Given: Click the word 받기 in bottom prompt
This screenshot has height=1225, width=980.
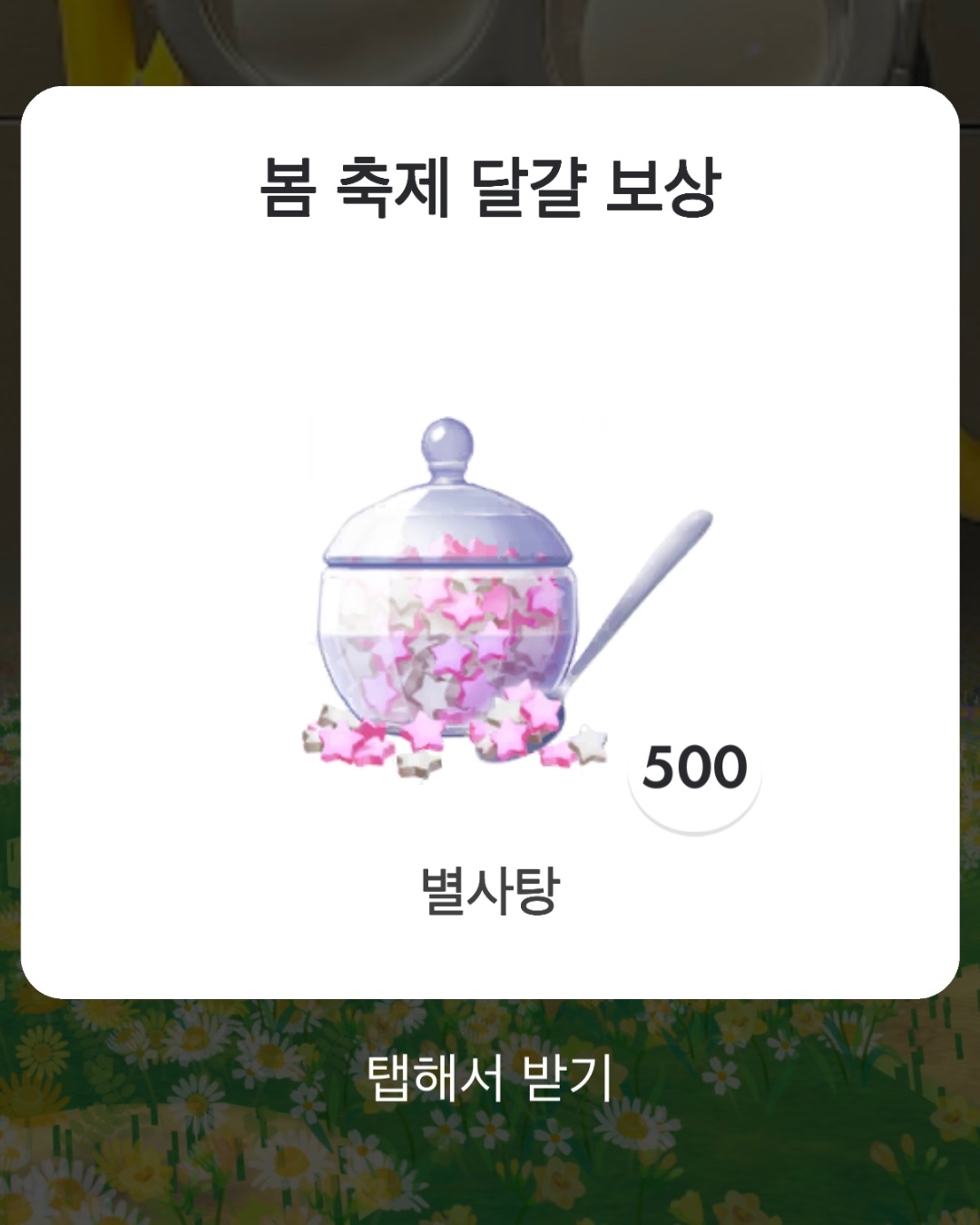Looking at the screenshot, I should point(568,1078).
